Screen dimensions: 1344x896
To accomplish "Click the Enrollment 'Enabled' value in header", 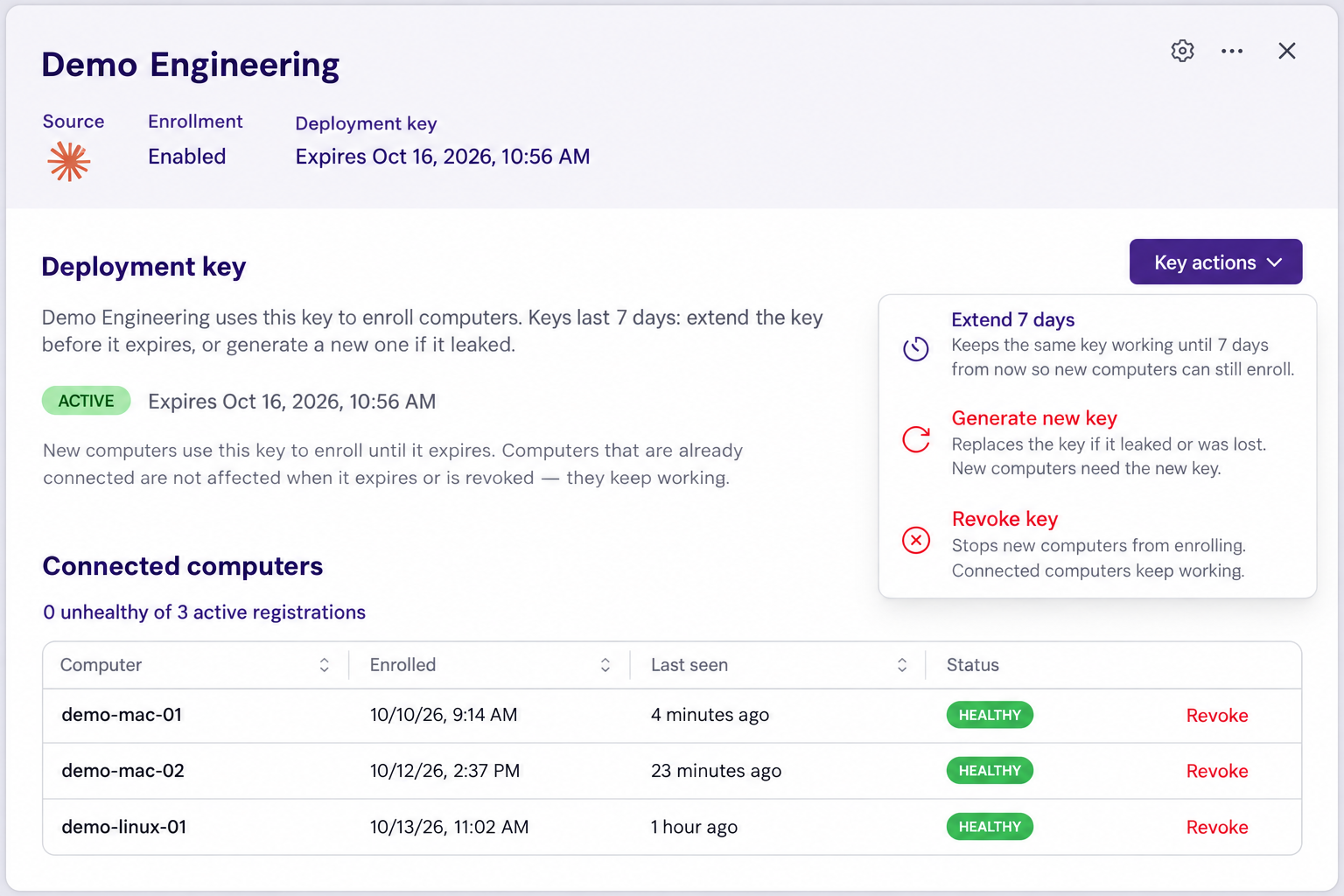I will (186, 157).
